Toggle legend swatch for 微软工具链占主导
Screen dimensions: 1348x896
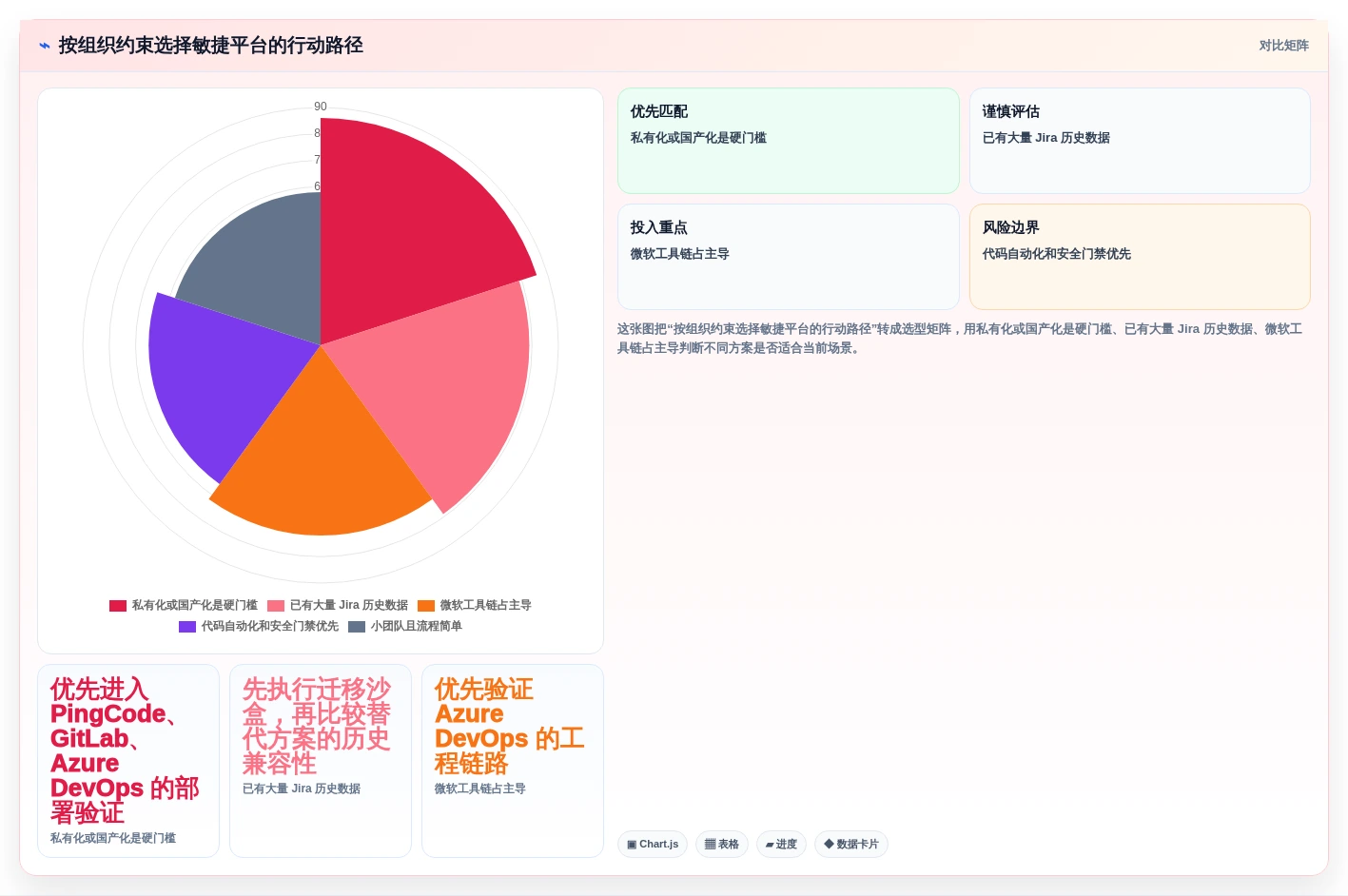426,605
